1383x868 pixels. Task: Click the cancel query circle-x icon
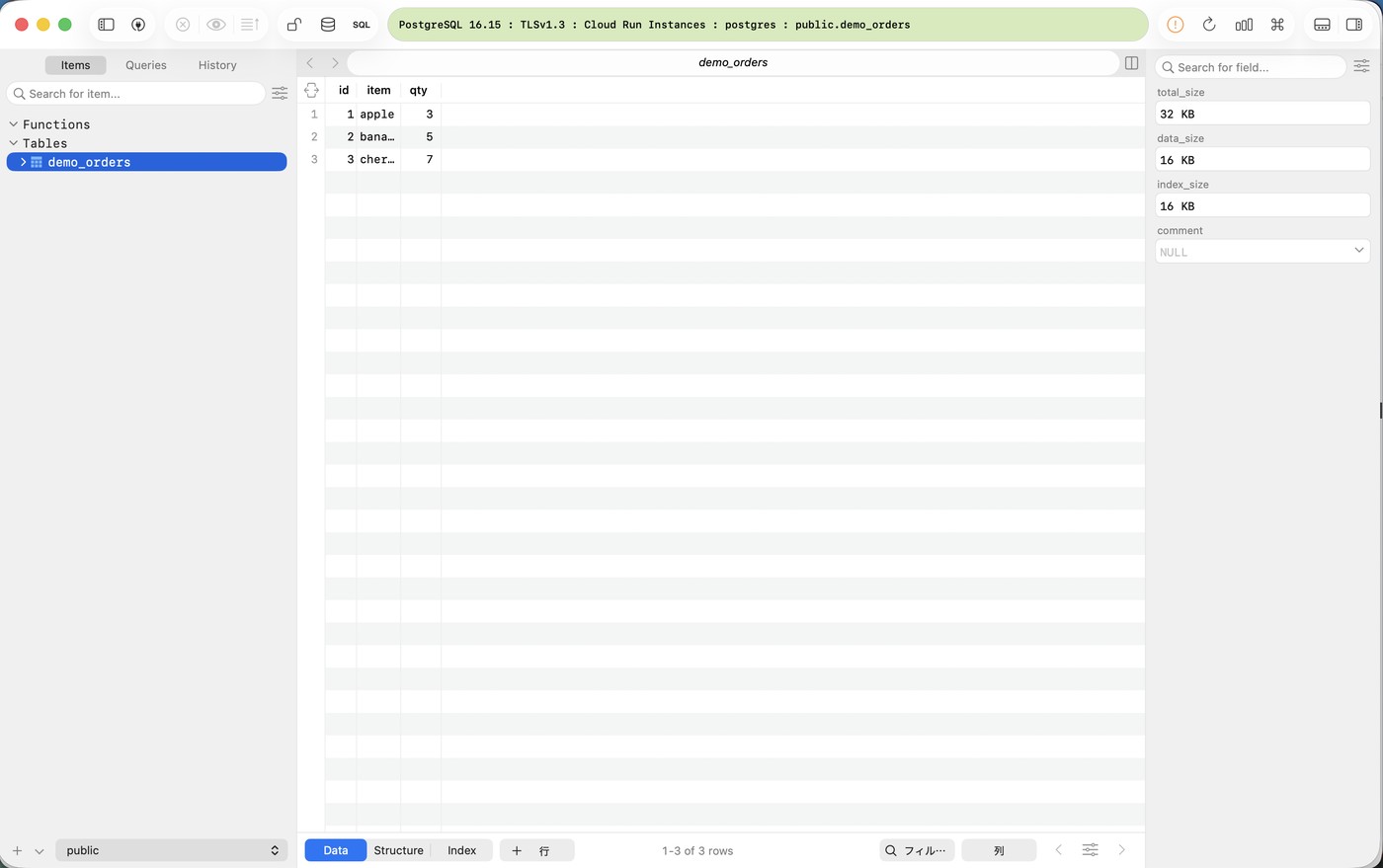click(x=183, y=25)
